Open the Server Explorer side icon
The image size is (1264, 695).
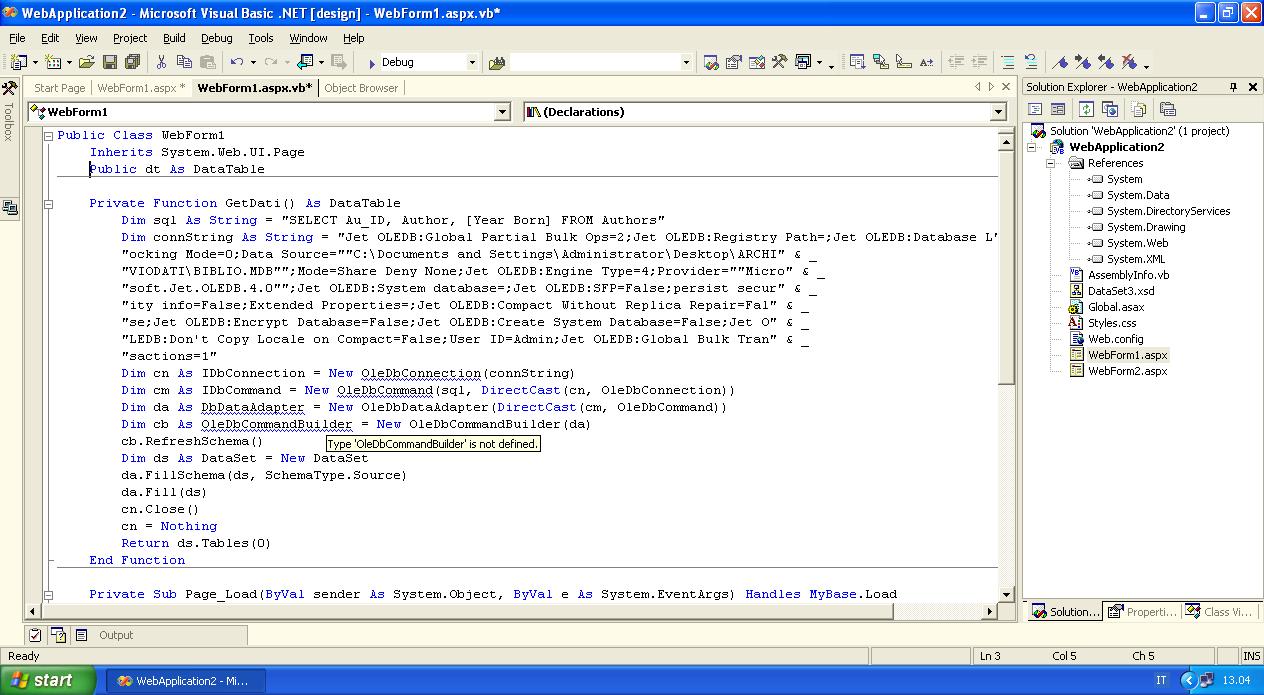pyautogui.click(x=10, y=208)
